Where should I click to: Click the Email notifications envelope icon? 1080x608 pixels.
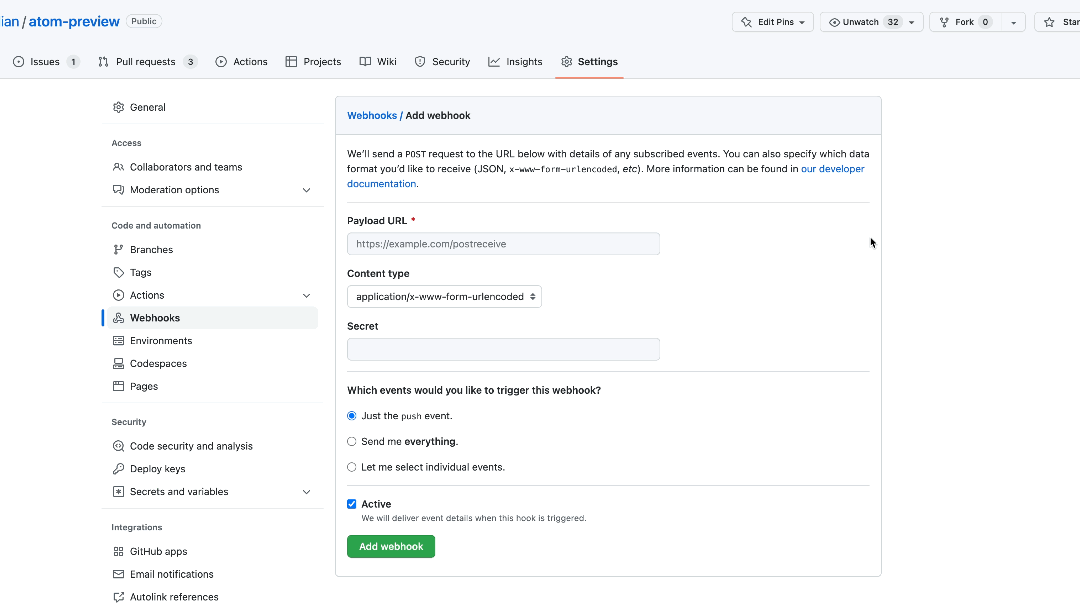click(x=118, y=574)
